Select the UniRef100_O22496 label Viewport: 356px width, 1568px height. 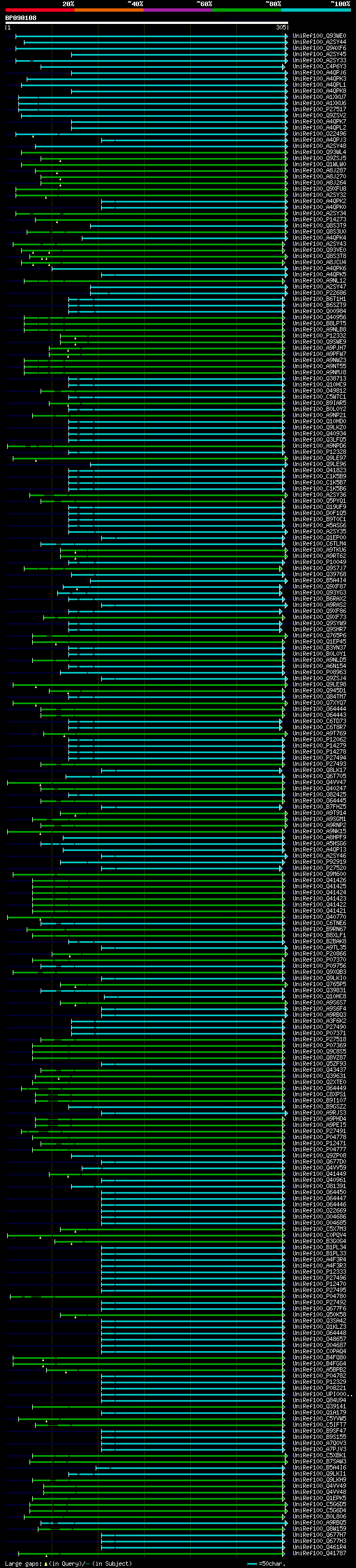pyautogui.click(x=319, y=134)
